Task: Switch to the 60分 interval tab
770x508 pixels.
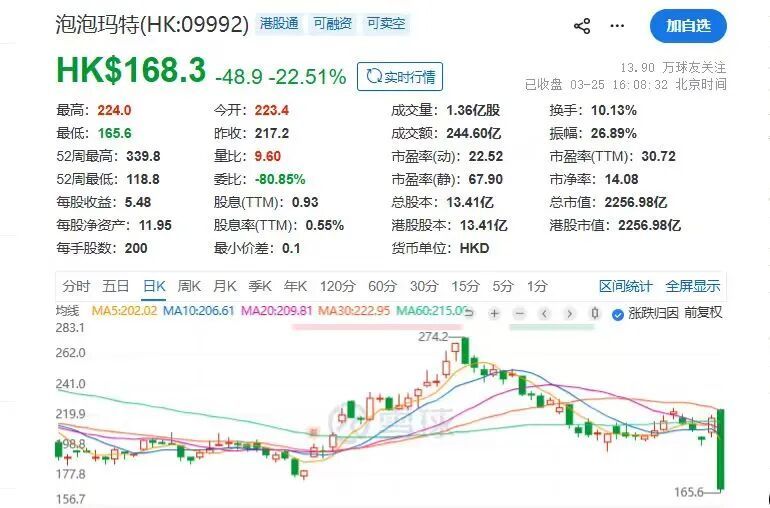Action: pyautogui.click(x=382, y=285)
